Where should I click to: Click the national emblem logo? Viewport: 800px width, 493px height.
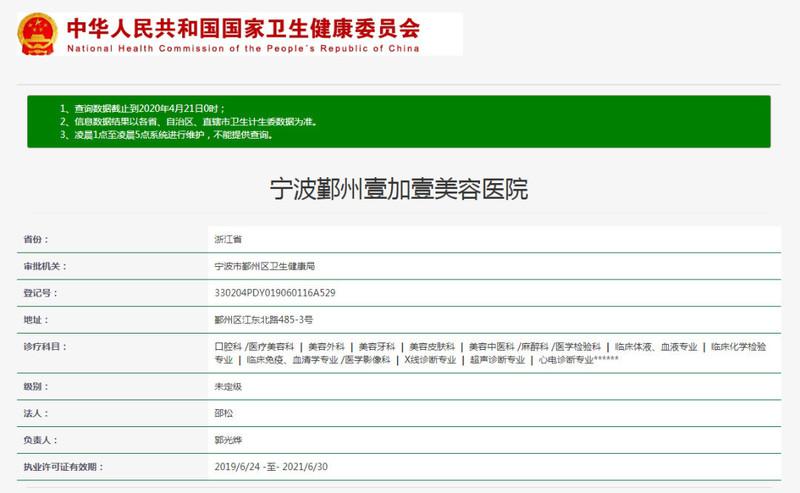click(37, 34)
